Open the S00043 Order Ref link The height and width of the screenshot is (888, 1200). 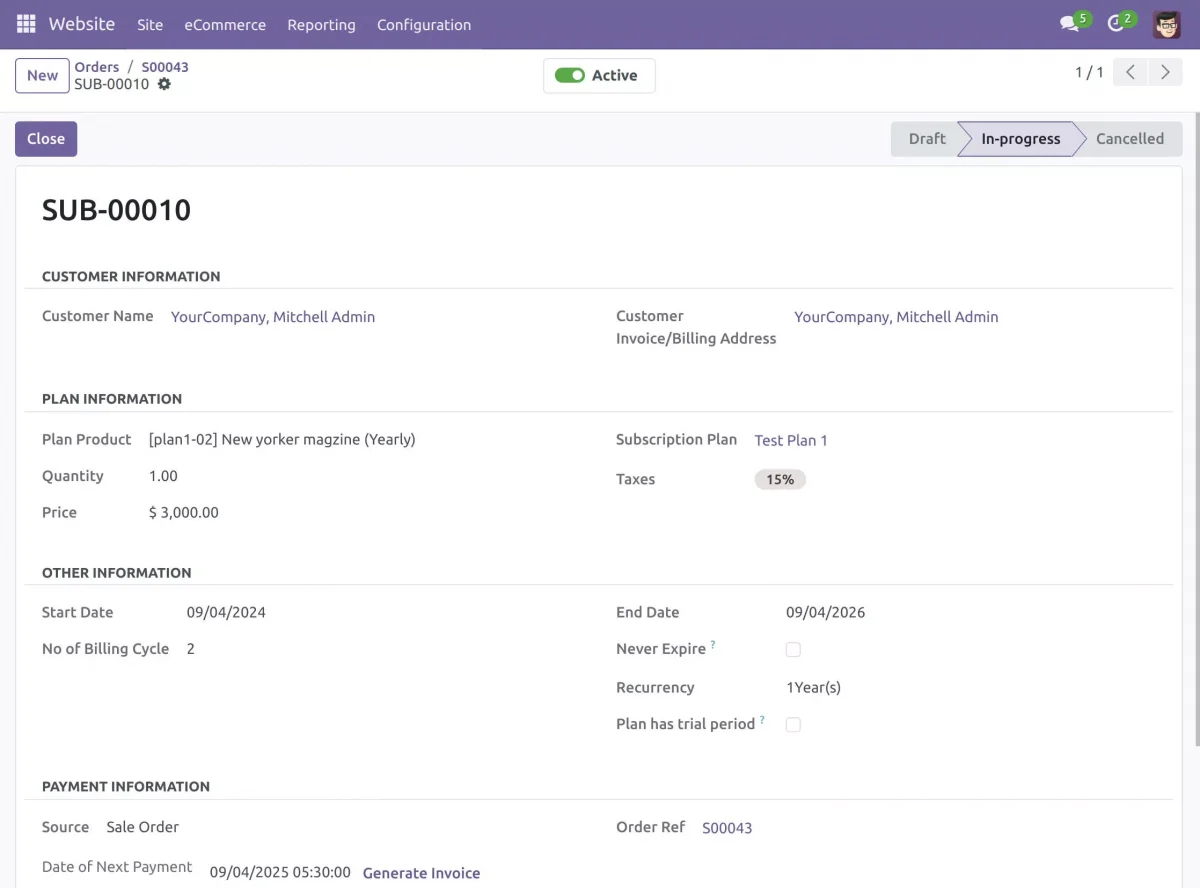pos(727,828)
